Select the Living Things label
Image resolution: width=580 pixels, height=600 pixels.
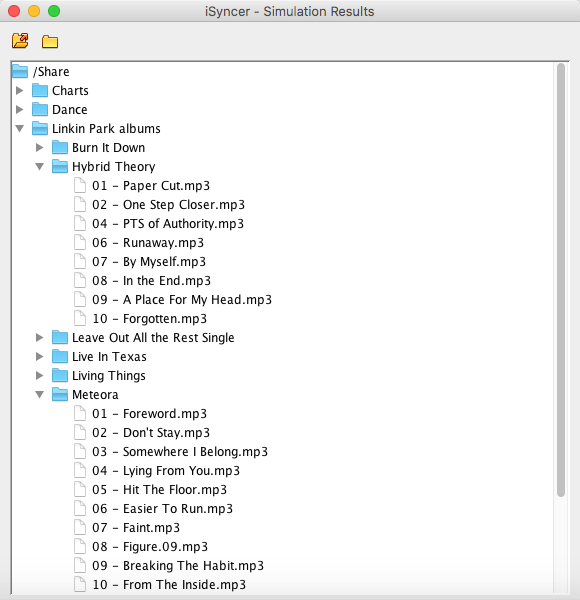pyautogui.click(x=109, y=376)
